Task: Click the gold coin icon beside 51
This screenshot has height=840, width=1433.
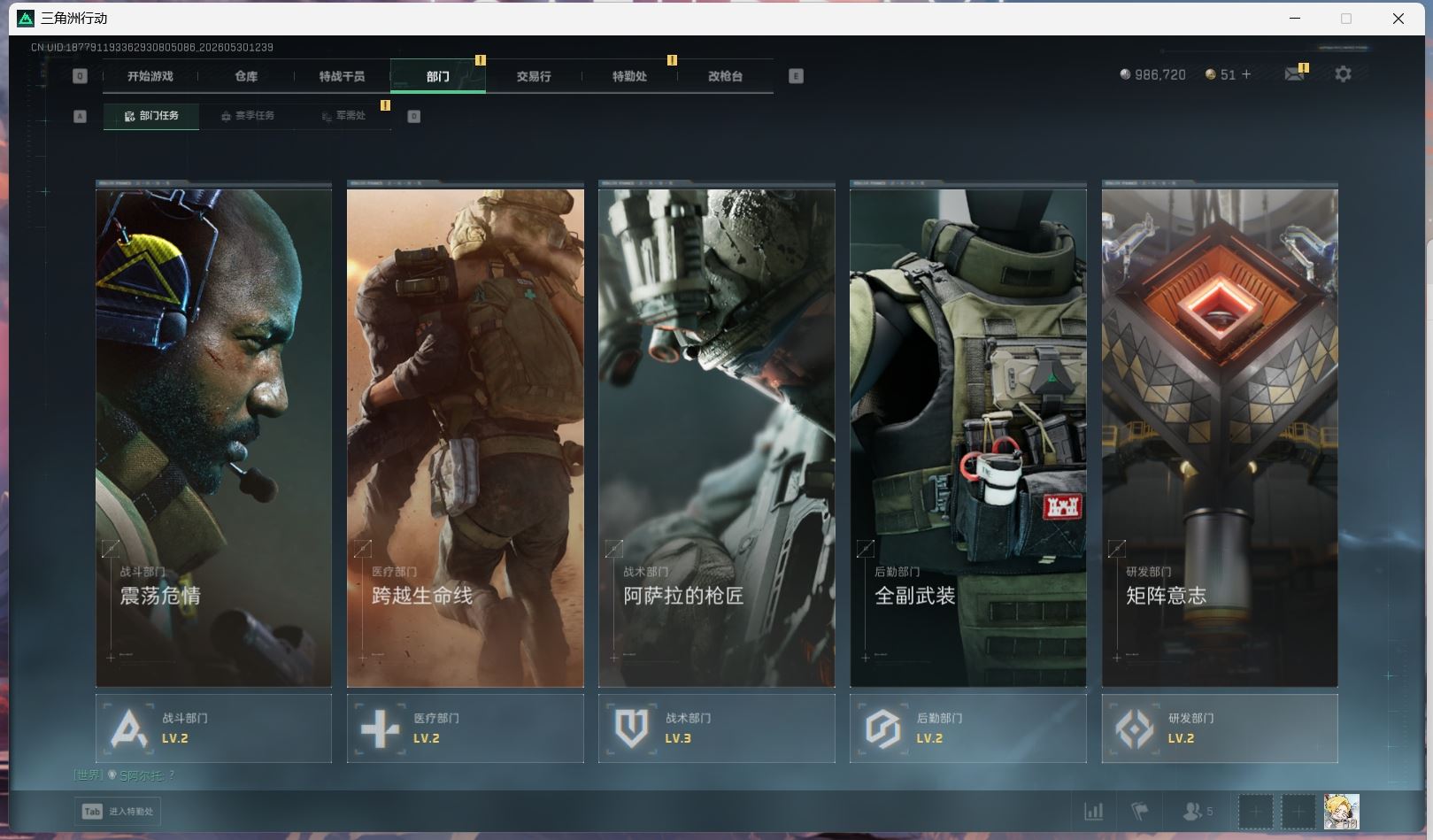Action: [1210, 74]
